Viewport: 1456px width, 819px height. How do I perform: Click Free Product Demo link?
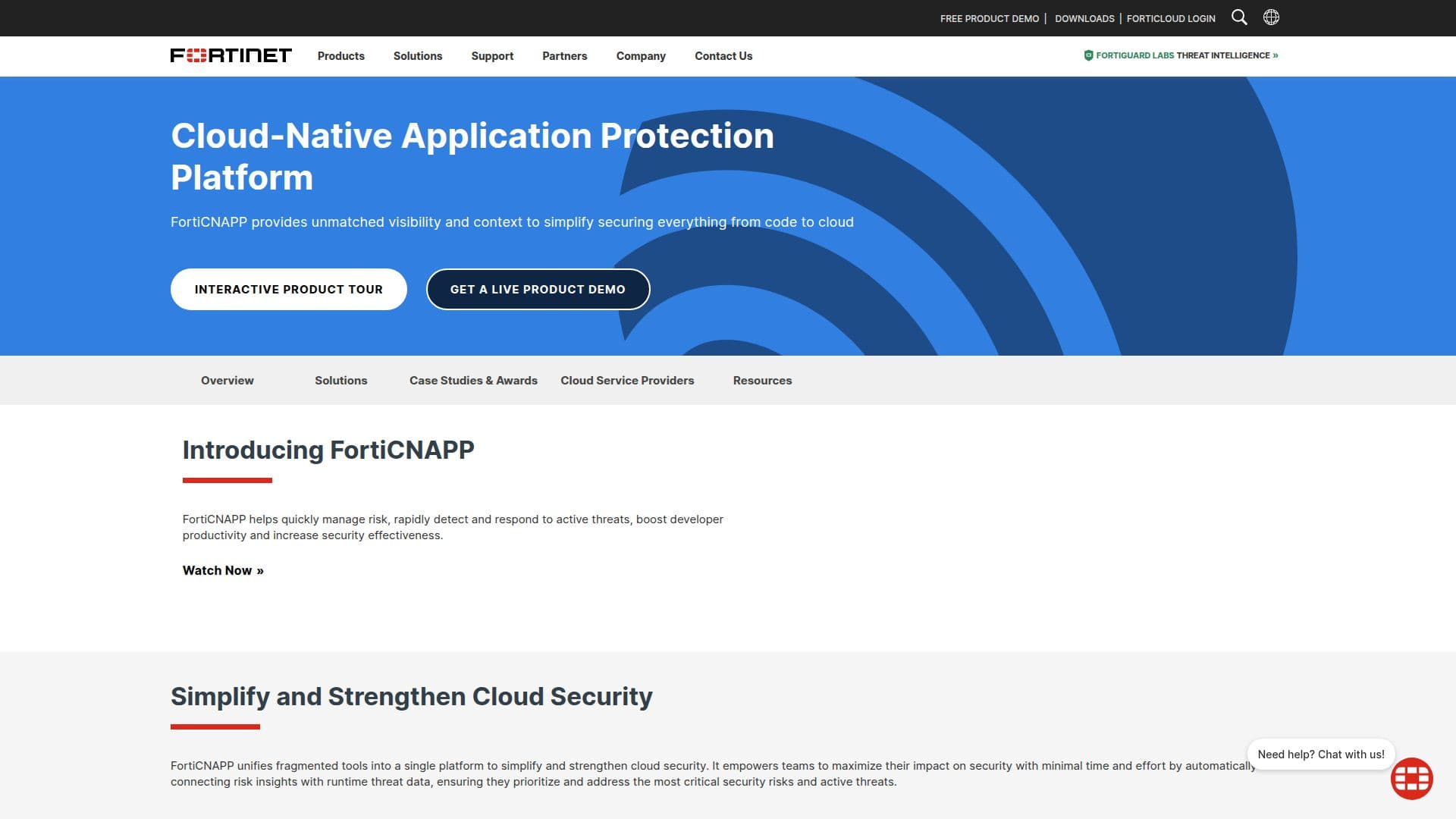[x=990, y=18]
